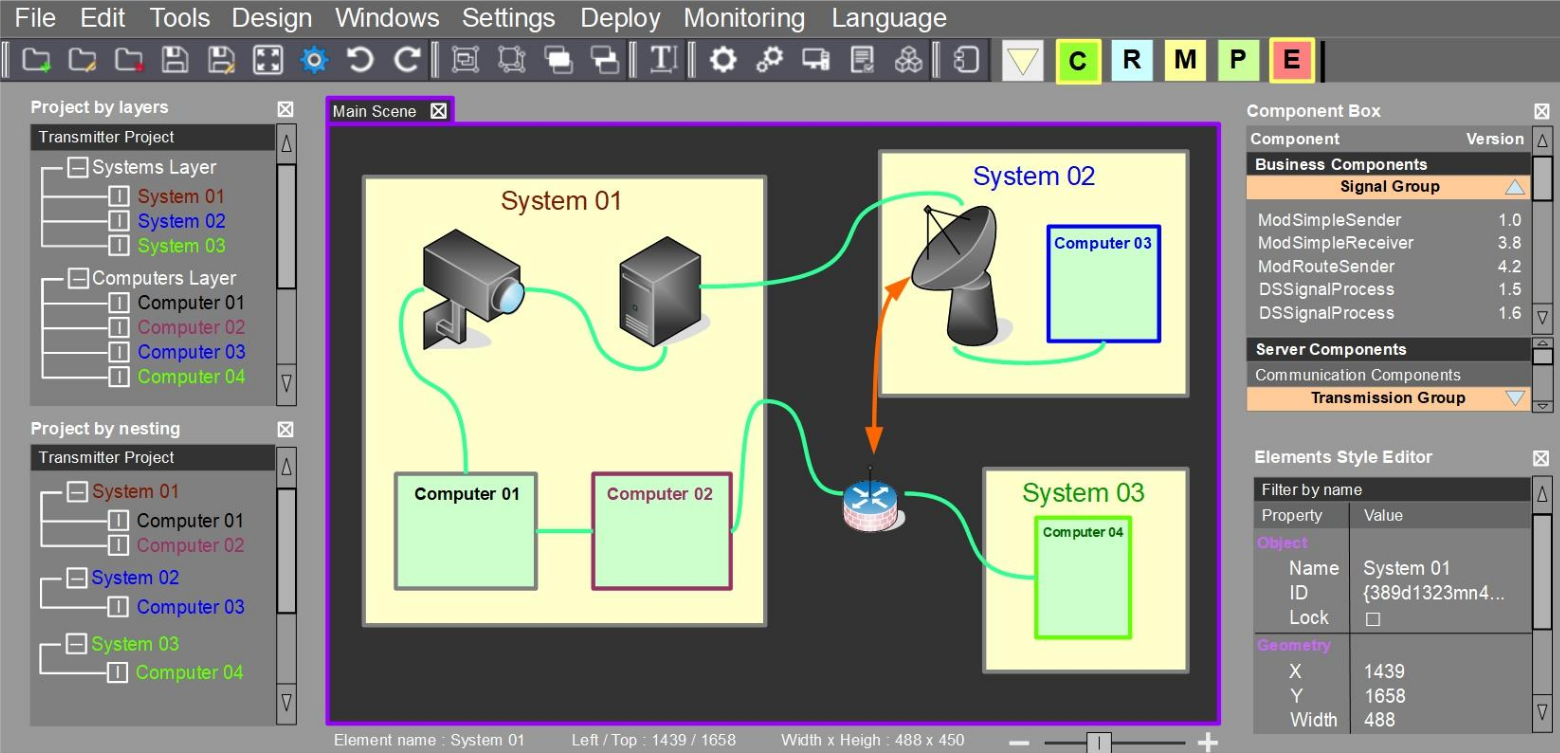Click the zoom slider handle
Viewport: 1560px width, 753px height.
[1099, 742]
